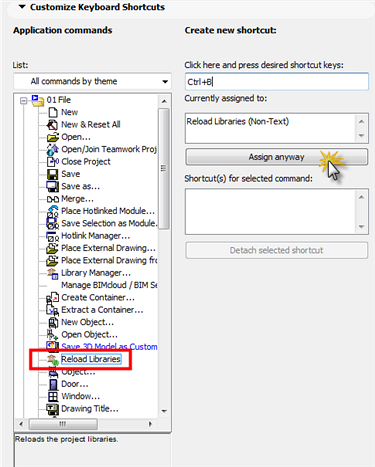Viewport: 375px width, 467px height.
Task: Click the Drawing Title icon
Action: 52,409
